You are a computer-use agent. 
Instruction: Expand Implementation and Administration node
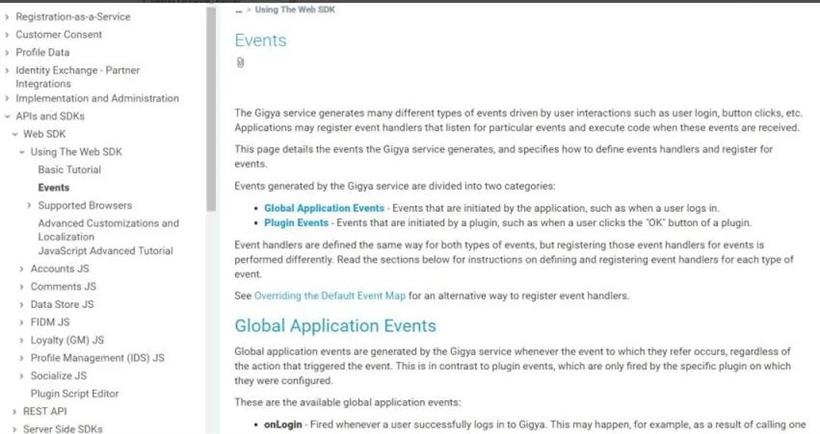click(x=7, y=98)
